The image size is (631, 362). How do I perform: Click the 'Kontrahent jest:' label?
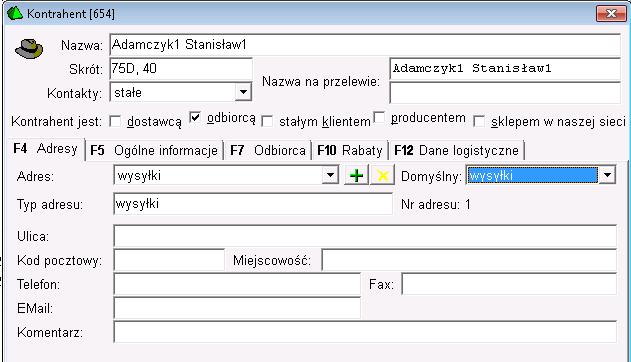56,121
